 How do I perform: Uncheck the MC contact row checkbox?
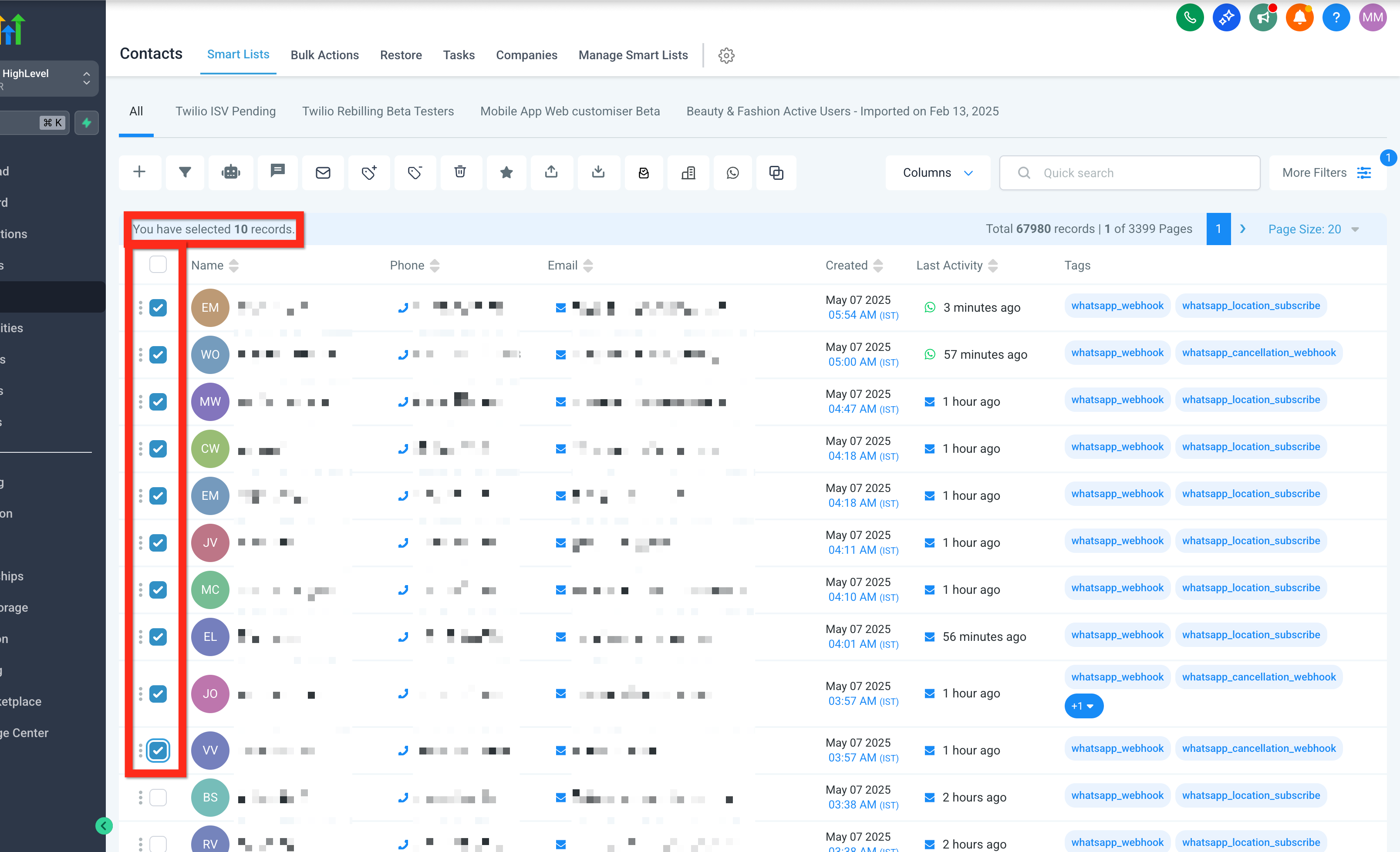(x=158, y=589)
